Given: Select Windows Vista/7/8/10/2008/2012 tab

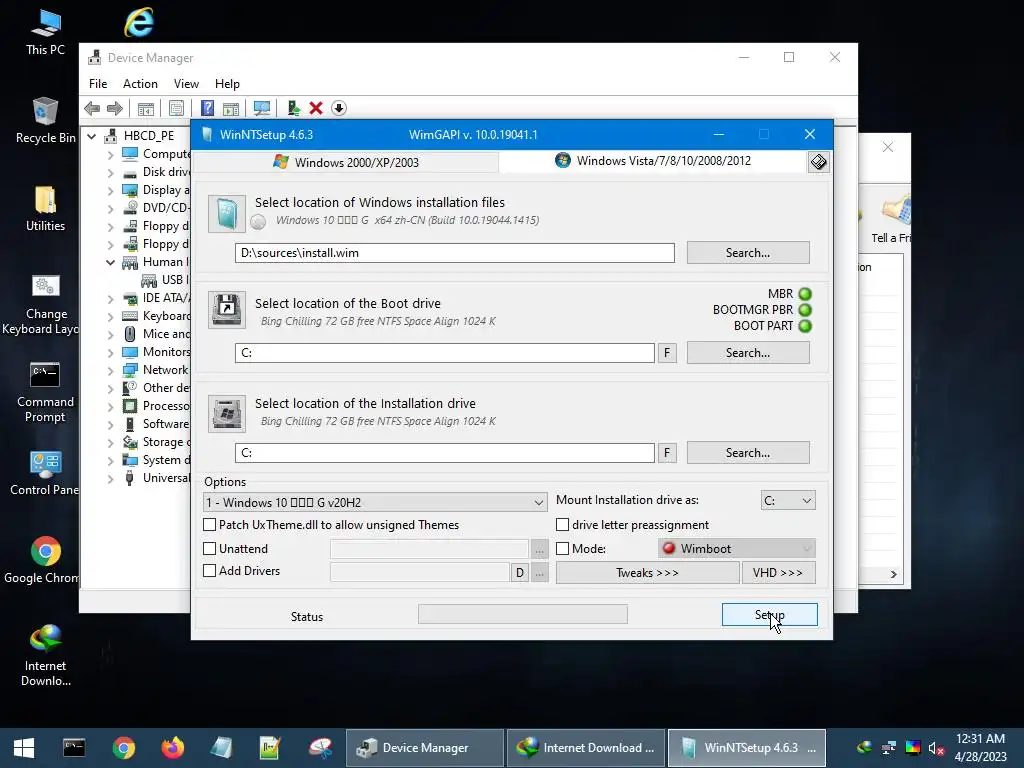Looking at the screenshot, I should [x=653, y=161].
